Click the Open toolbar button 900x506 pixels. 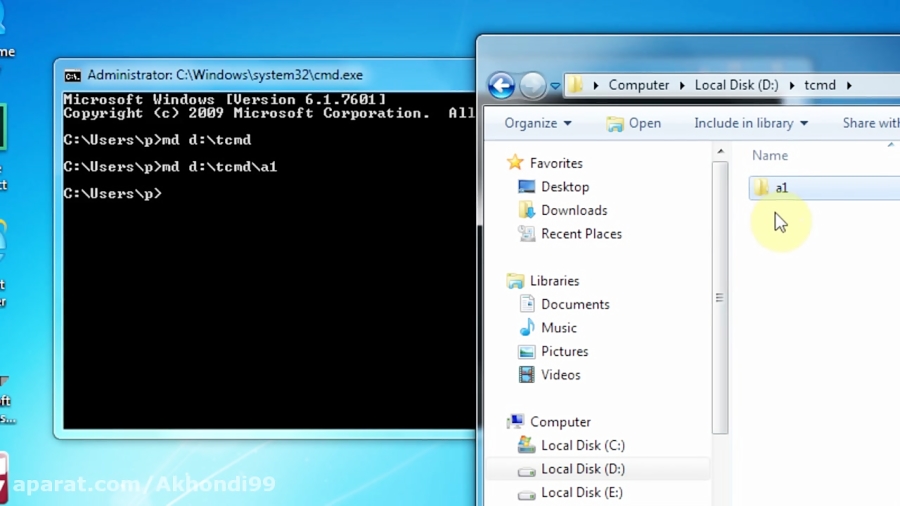coord(634,123)
